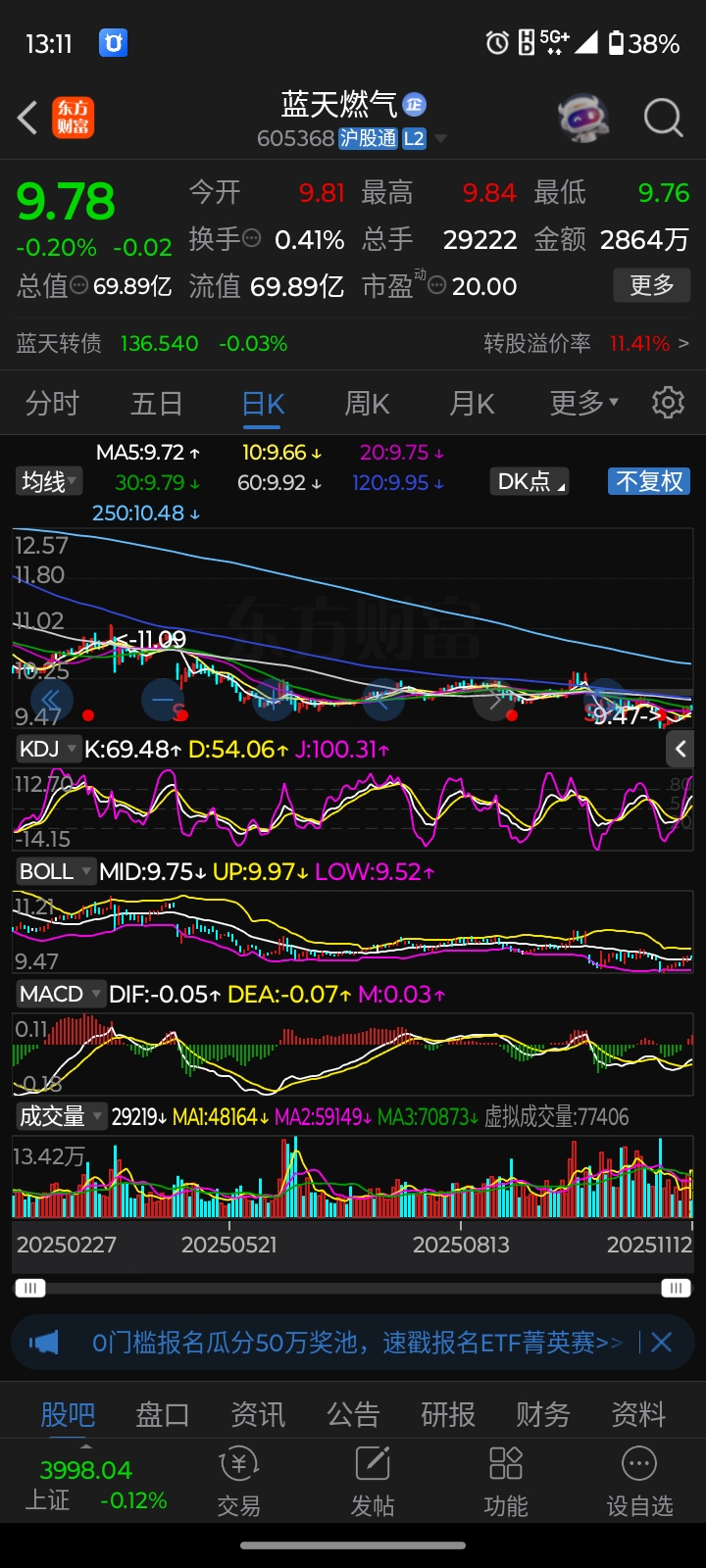Switch to the 周K tab

coord(367,403)
